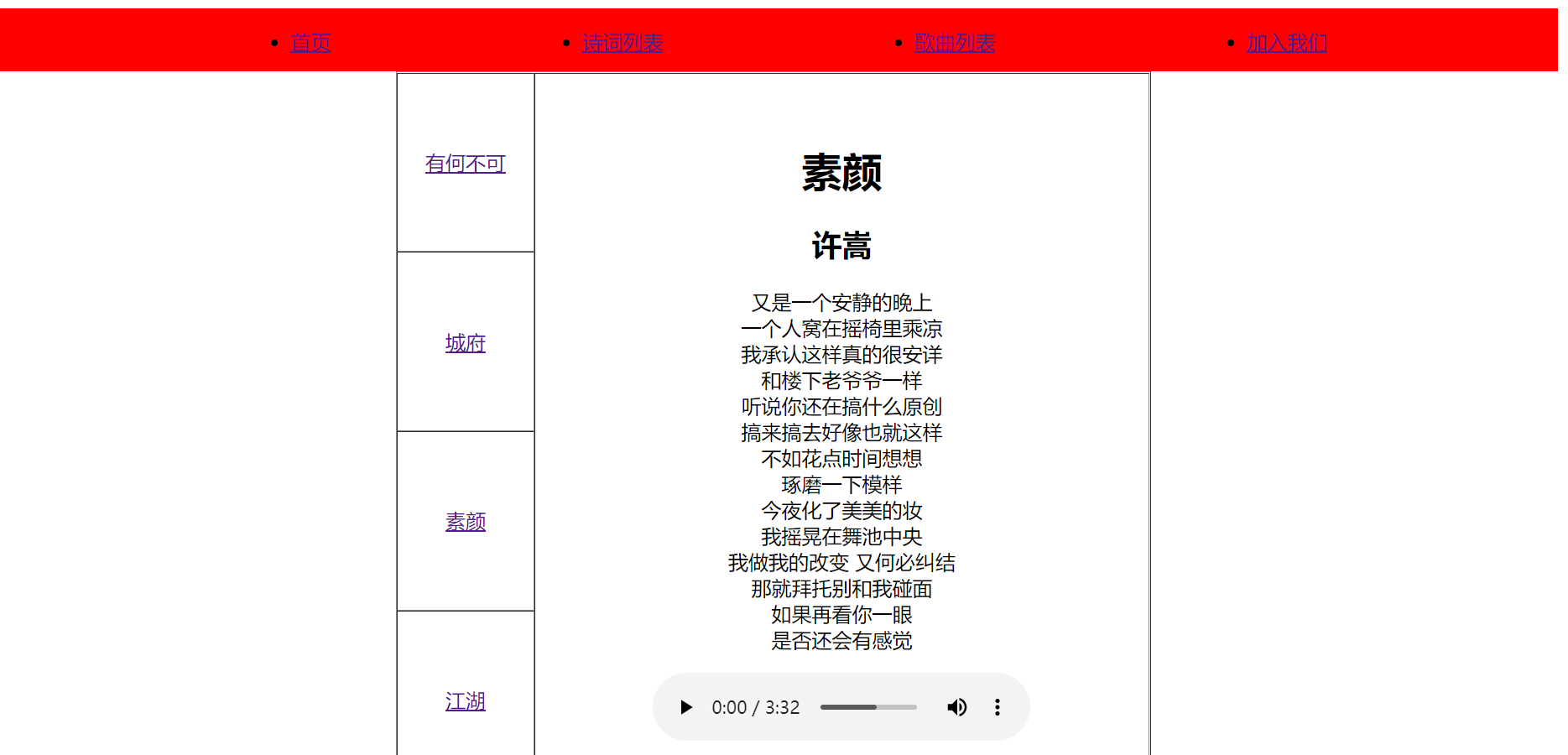Click the lyric line 一个人窝在摇椅里乘凉
Screen dimensions: 1568x755
(x=842, y=329)
